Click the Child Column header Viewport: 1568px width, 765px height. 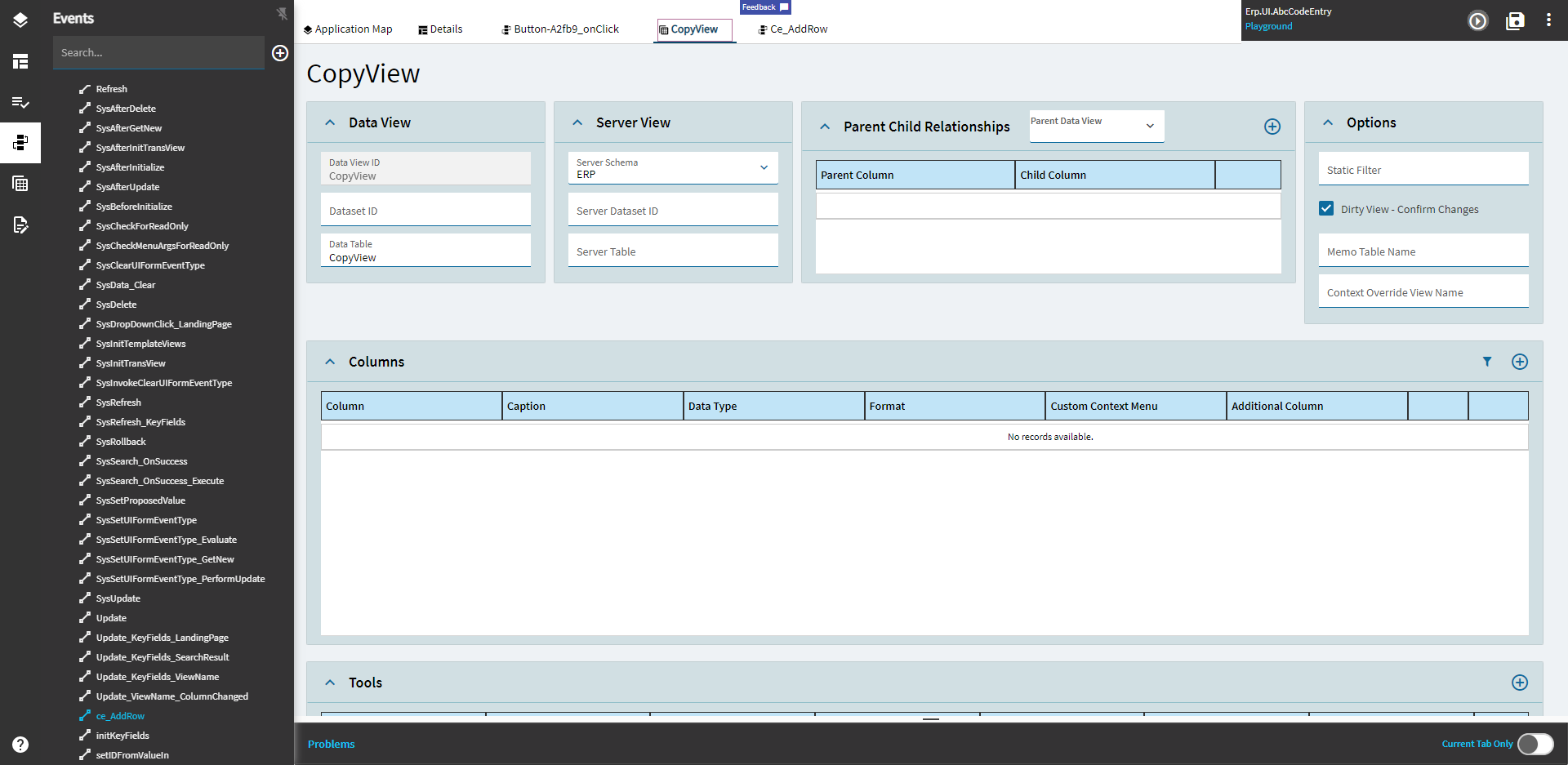click(1116, 175)
